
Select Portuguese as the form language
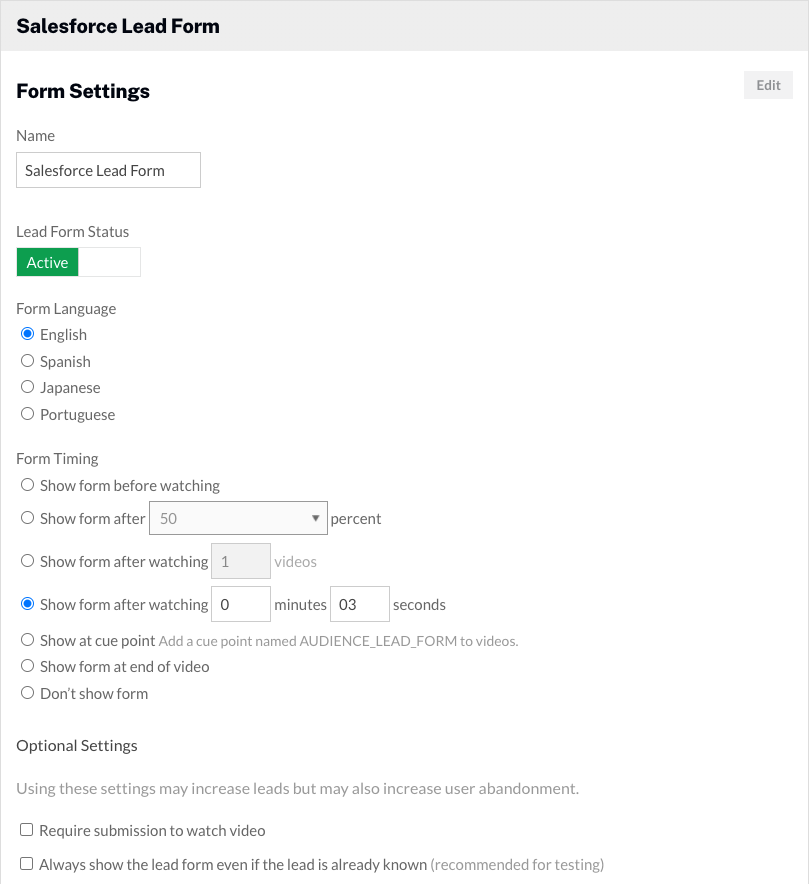(27, 413)
